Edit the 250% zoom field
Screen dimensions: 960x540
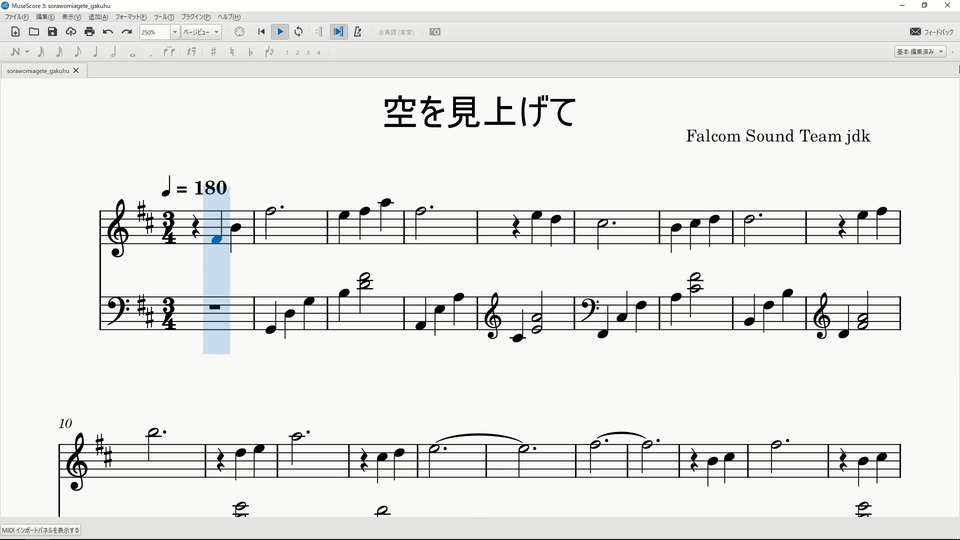coord(154,32)
